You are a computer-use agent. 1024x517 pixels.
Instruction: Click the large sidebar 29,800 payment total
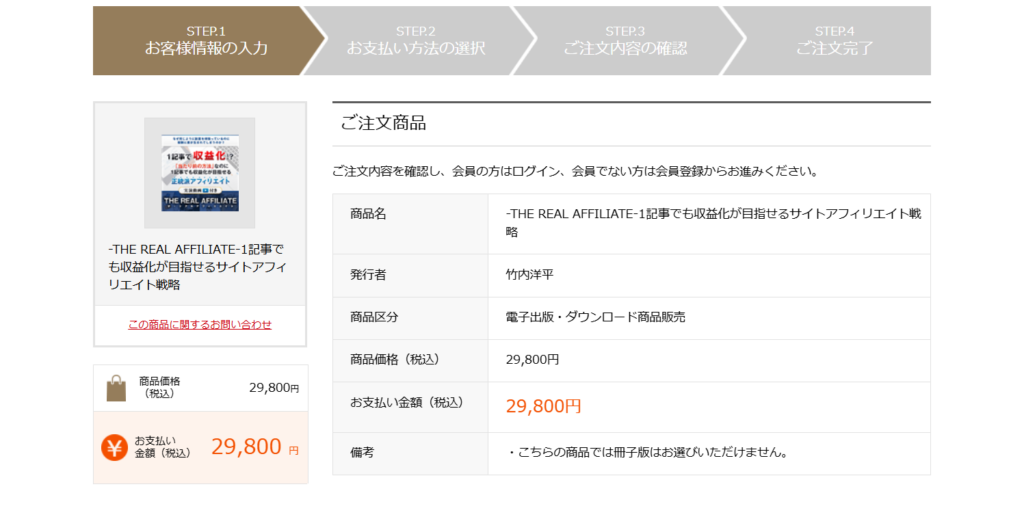(x=246, y=447)
